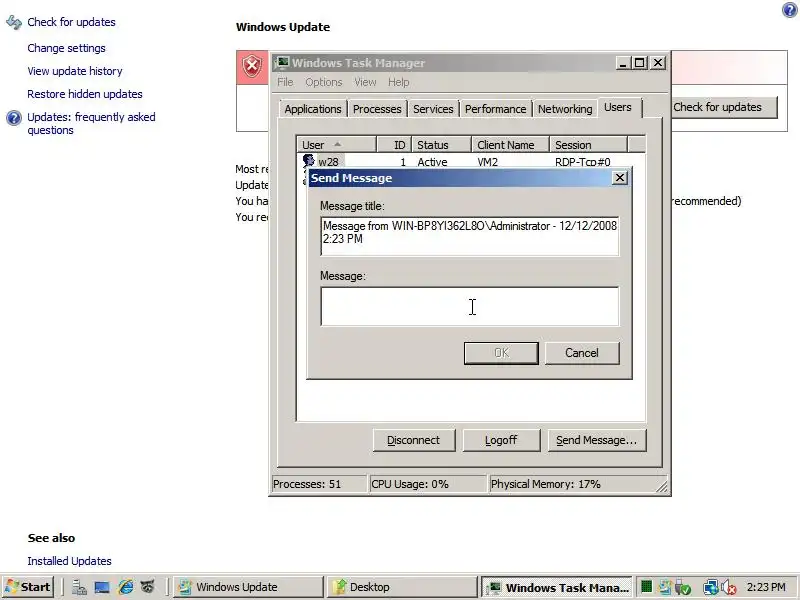
Task: Minimize the Task Manager window
Action: tap(622, 63)
